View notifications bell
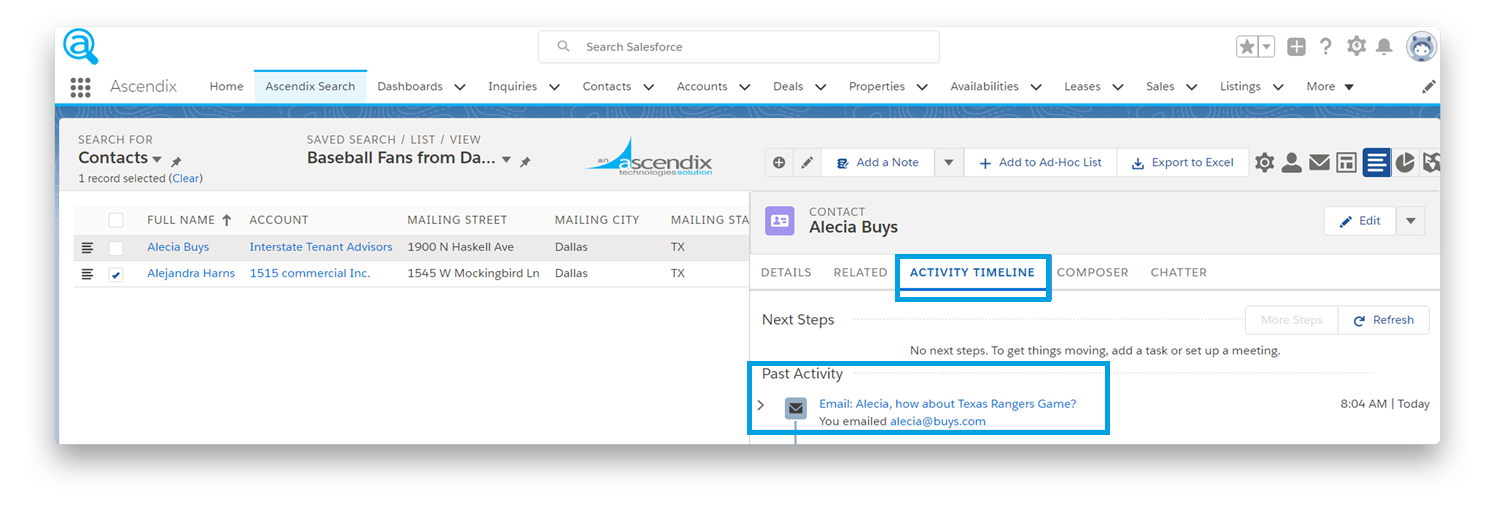Viewport: 1500px width, 520px height. click(1384, 47)
